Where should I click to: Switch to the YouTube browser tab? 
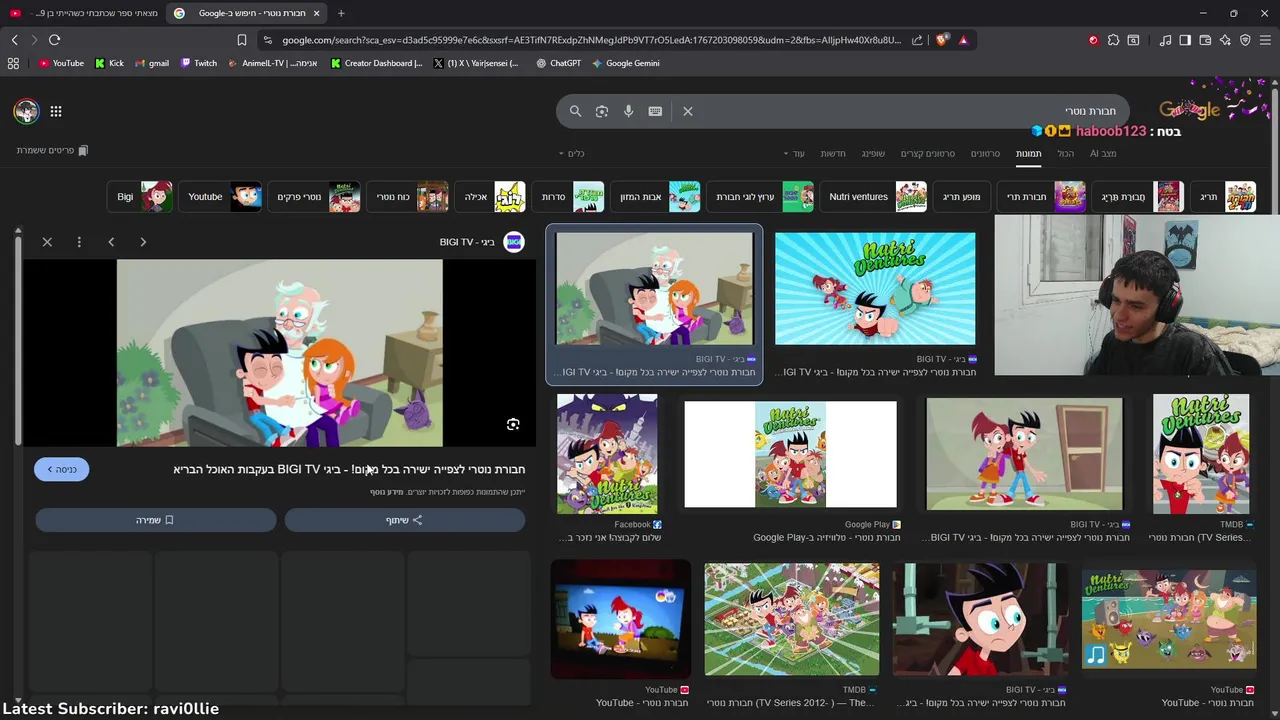(x=84, y=13)
